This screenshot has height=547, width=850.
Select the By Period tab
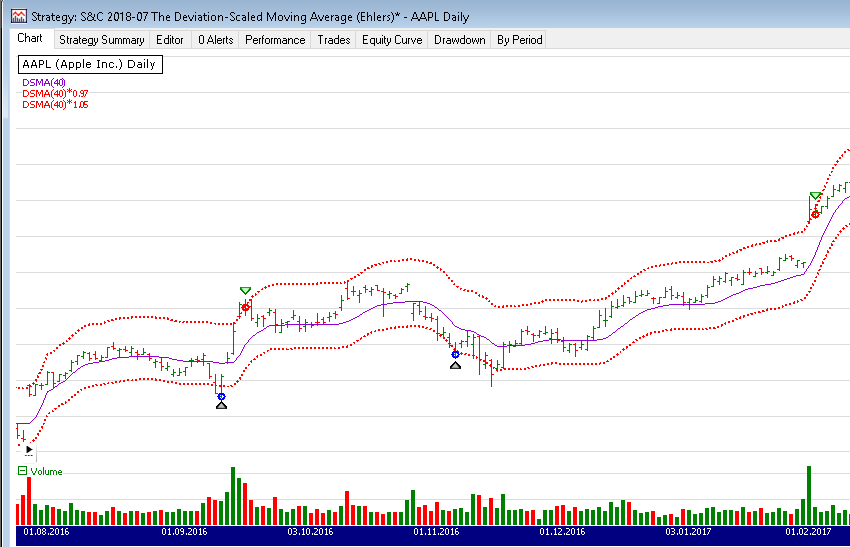click(x=519, y=40)
